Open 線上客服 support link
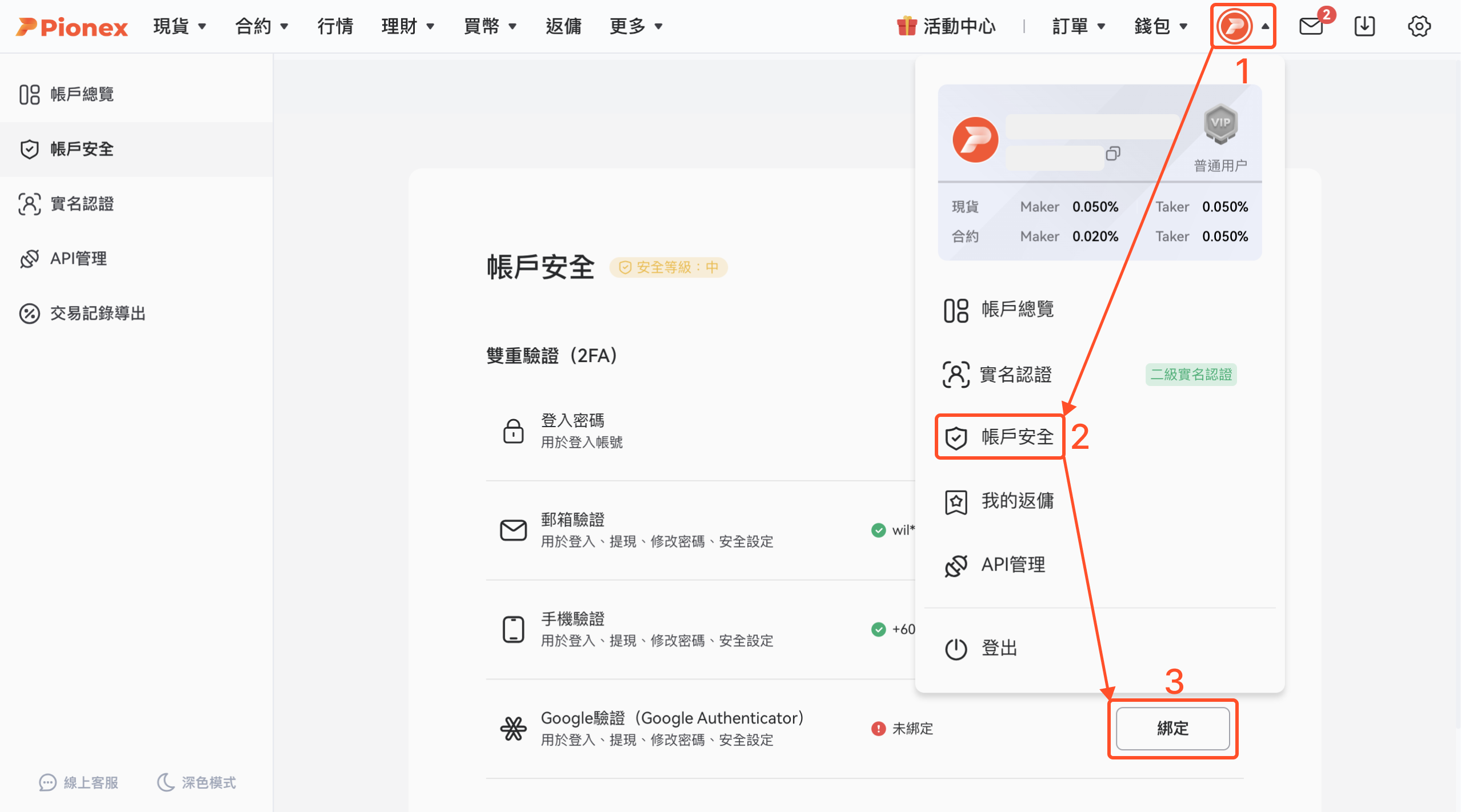The image size is (1461, 812). coord(79,782)
